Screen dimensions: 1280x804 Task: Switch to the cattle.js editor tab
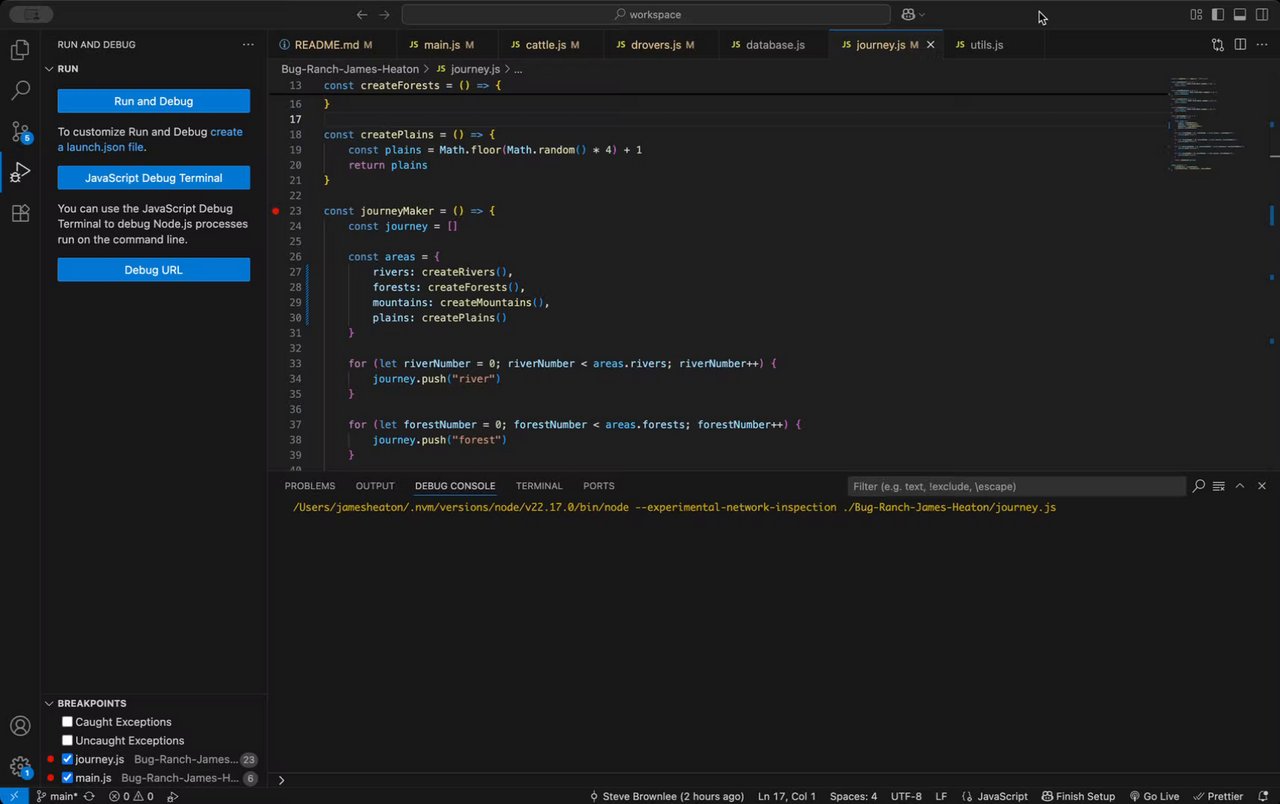(x=545, y=45)
